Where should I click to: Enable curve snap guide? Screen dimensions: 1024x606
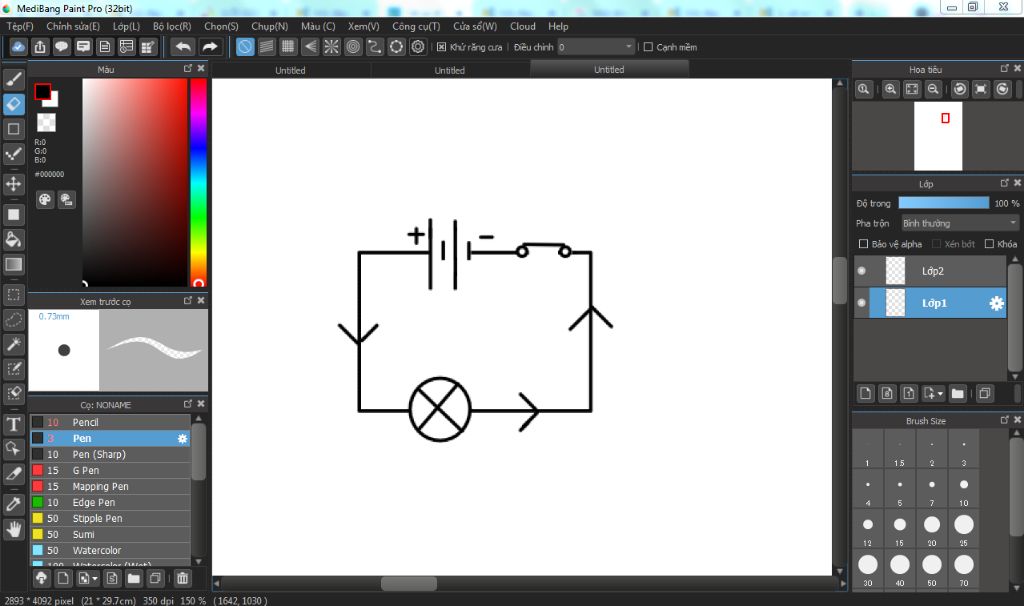(375, 47)
